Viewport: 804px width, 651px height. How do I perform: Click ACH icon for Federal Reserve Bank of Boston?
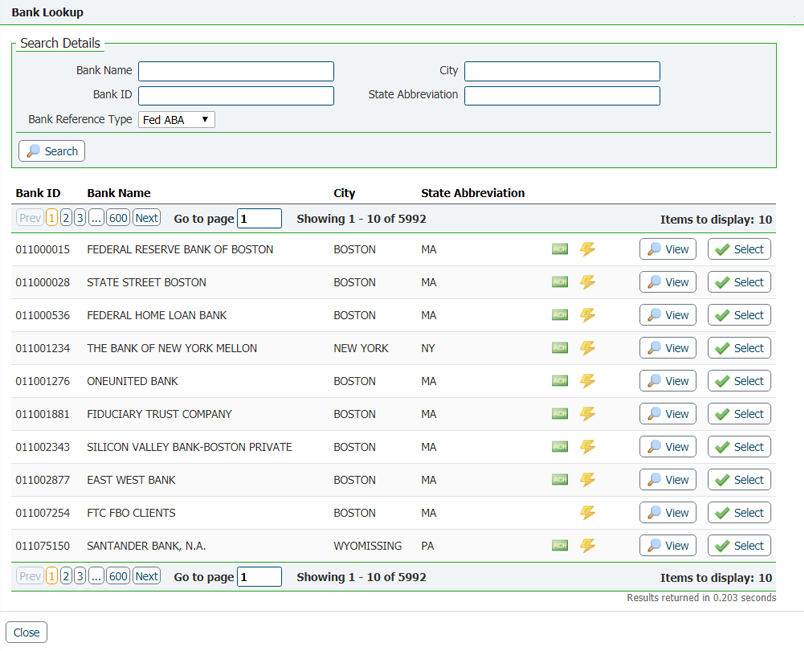point(560,249)
